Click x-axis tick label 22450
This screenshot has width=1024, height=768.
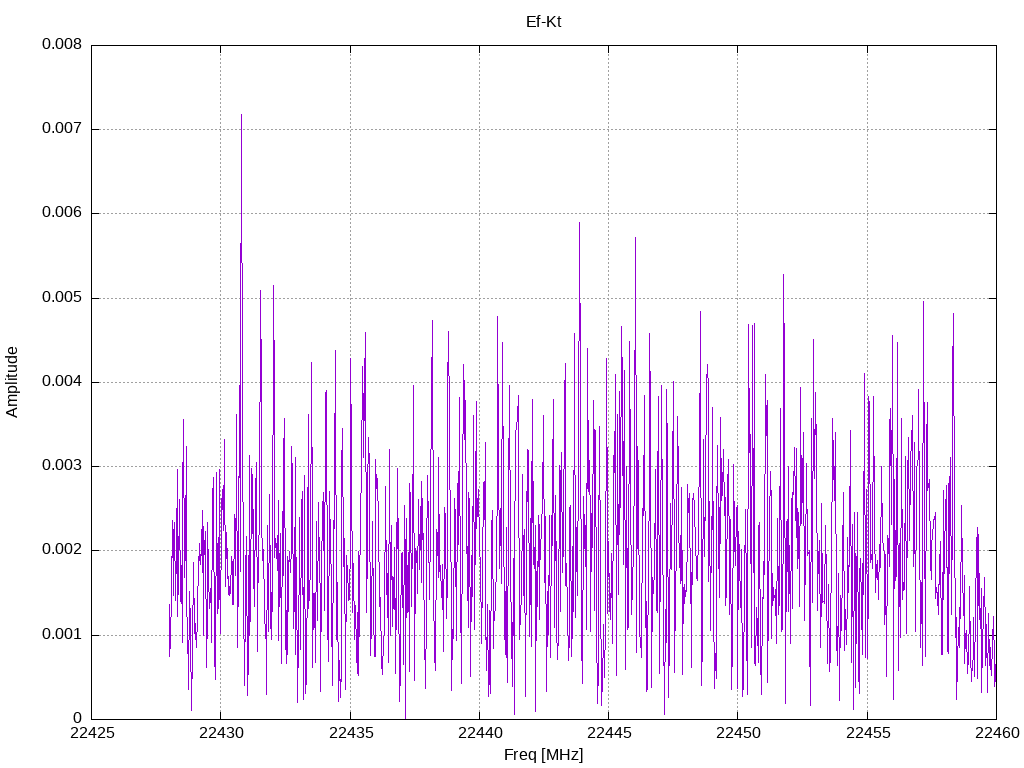(x=738, y=733)
